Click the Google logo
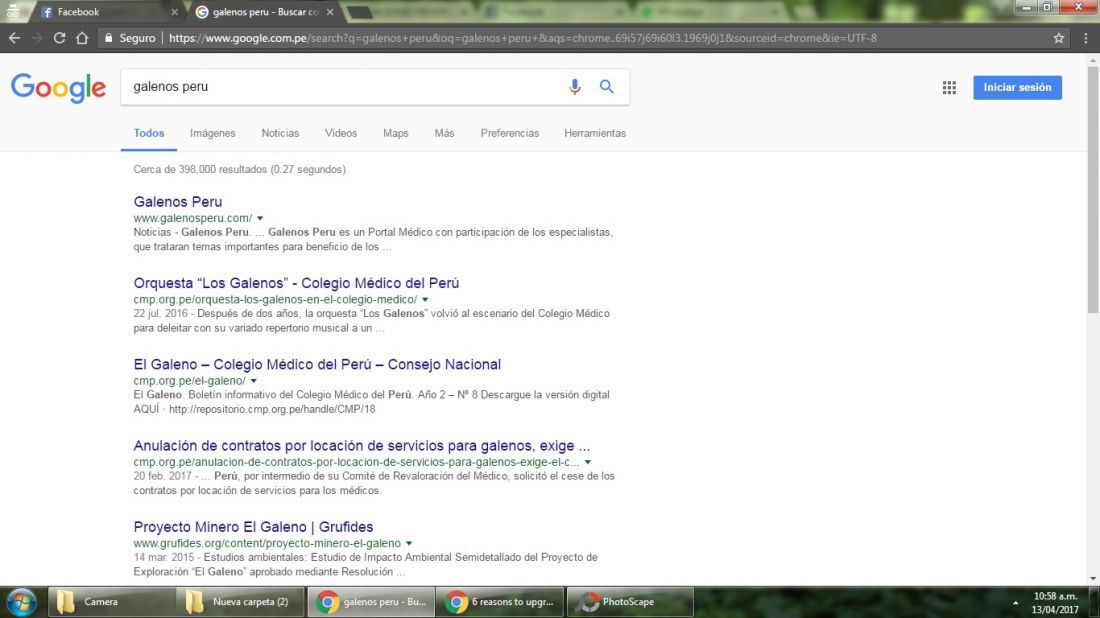1100x618 pixels. point(58,88)
